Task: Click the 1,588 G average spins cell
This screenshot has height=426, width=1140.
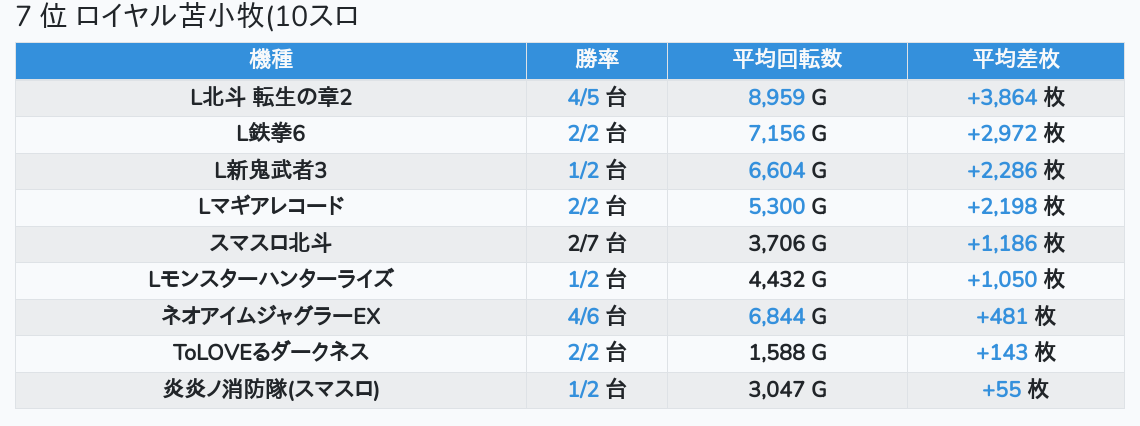Action: coord(787,353)
